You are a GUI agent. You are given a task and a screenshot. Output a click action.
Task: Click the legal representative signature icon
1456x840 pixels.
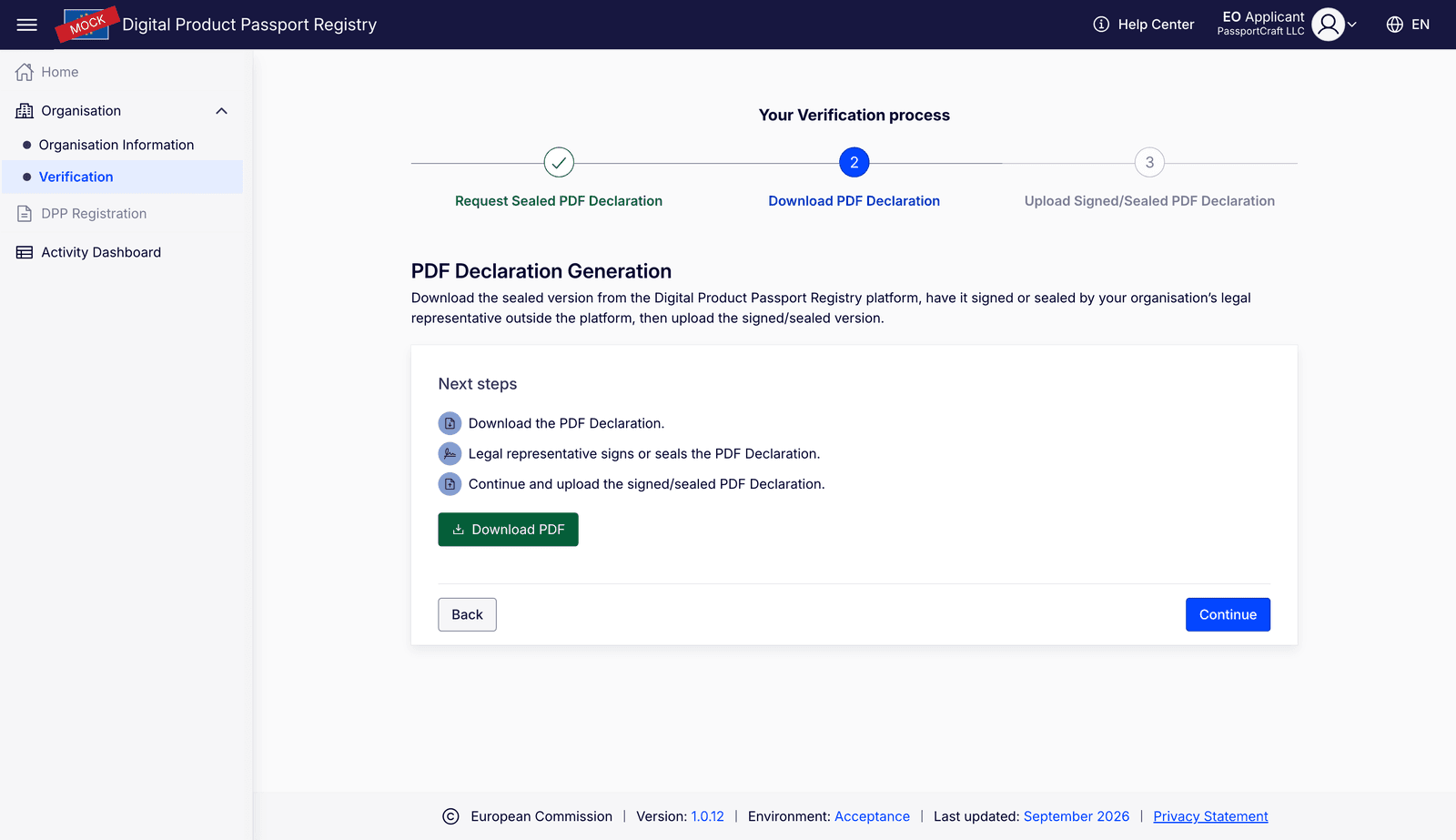click(x=450, y=453)
